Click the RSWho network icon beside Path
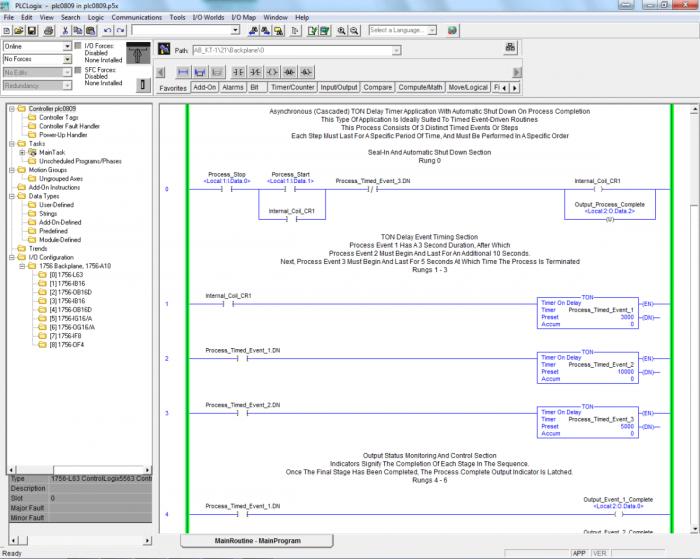700x559 pixels. (512, 48)
